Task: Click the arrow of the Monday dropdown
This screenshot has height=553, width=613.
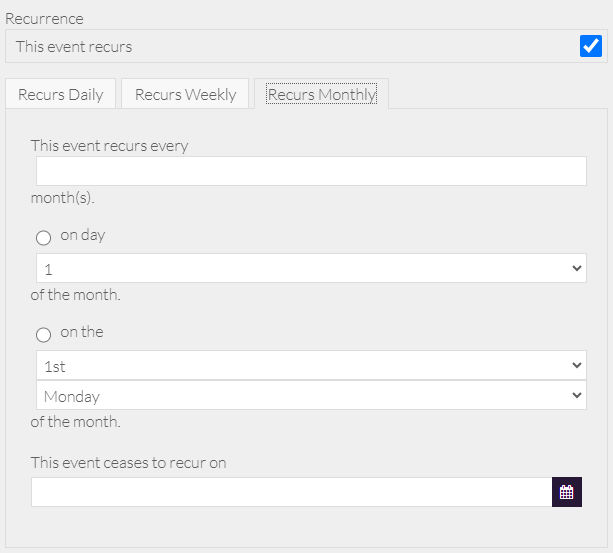Action: pos(576,395)
